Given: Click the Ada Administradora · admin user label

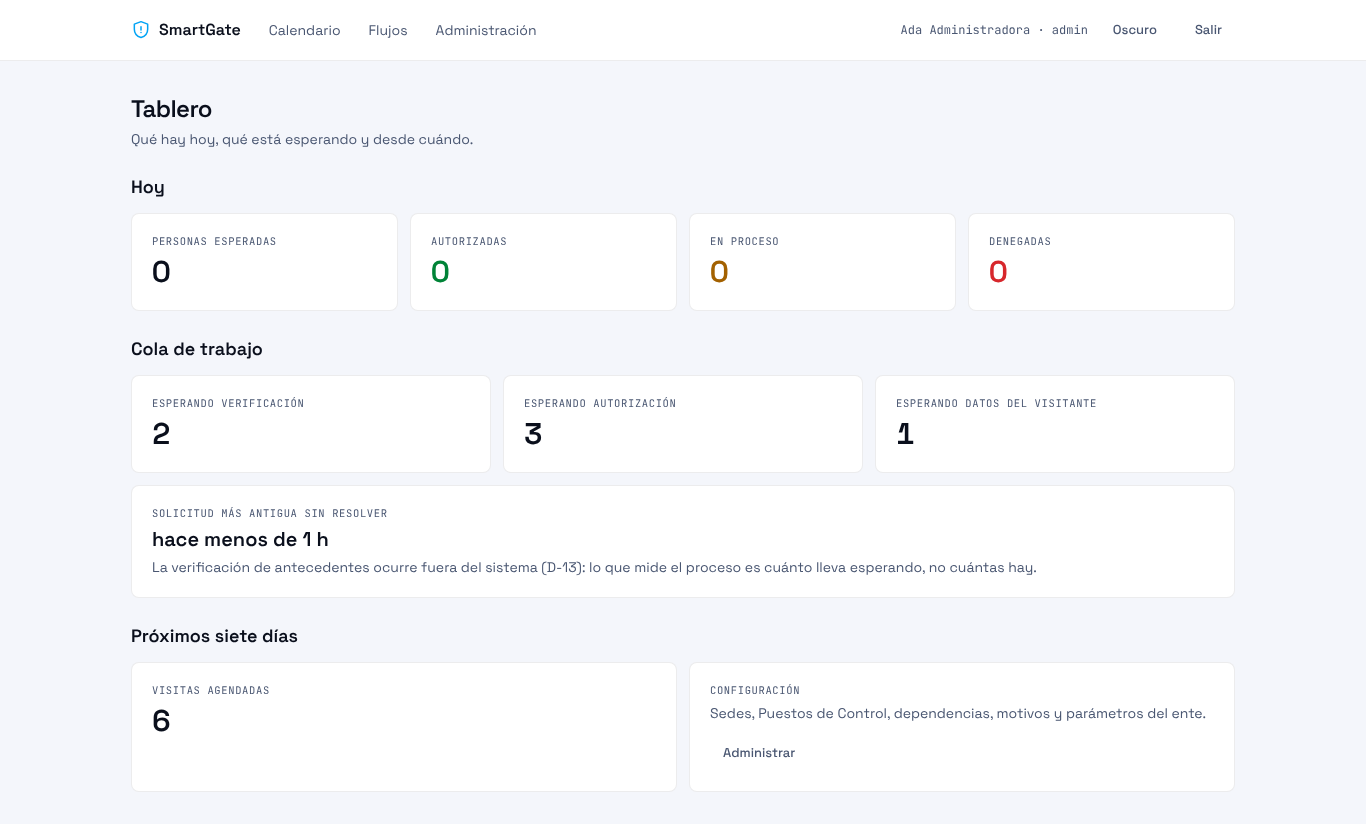Looking at the screenshot, I should tap(994, 30).
